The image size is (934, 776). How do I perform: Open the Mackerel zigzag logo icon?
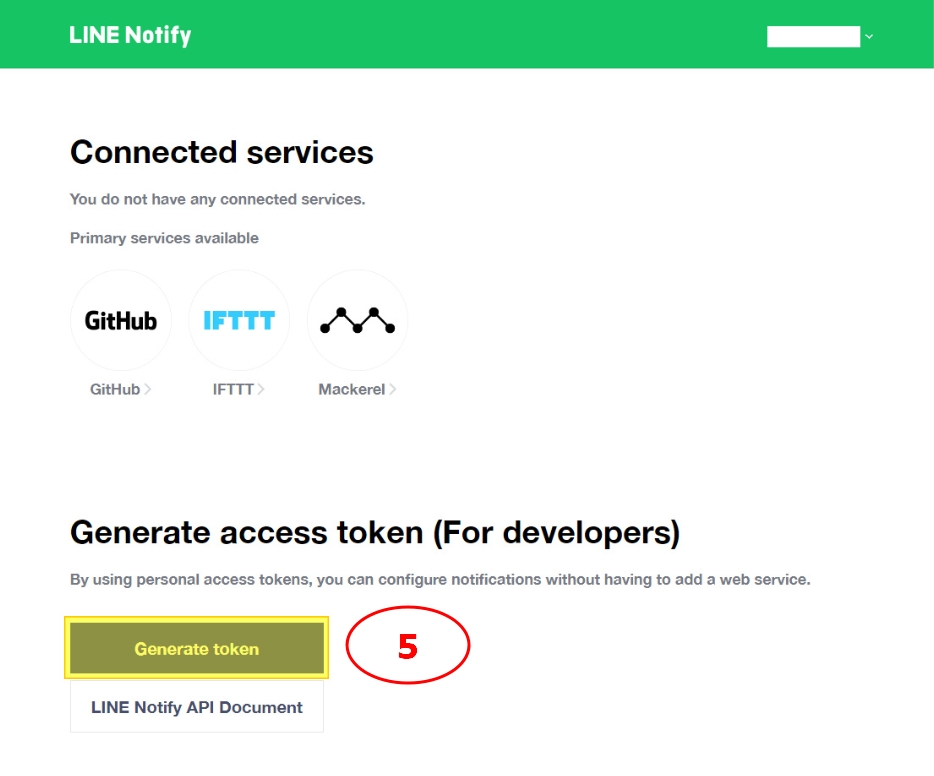357,320
